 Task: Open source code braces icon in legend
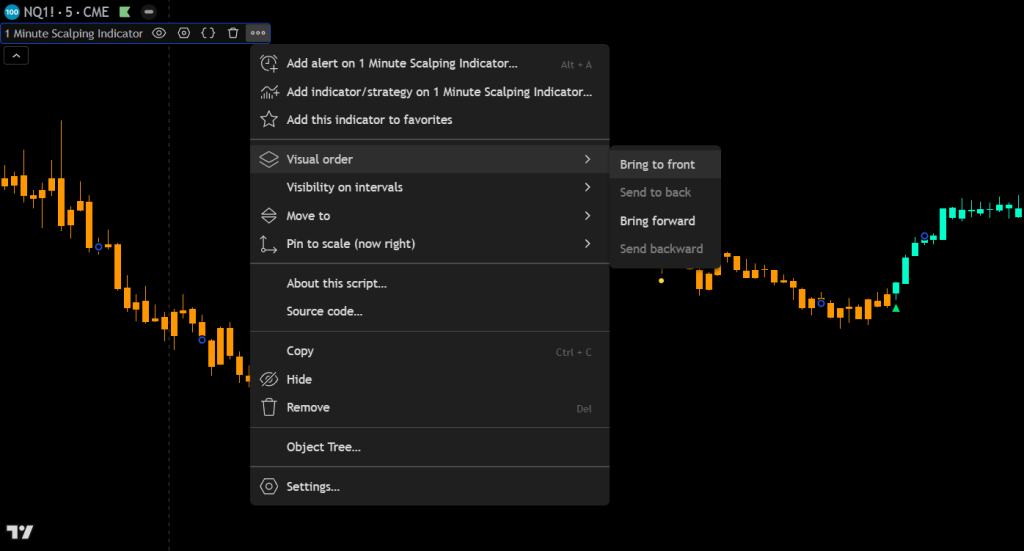point(208,33)
